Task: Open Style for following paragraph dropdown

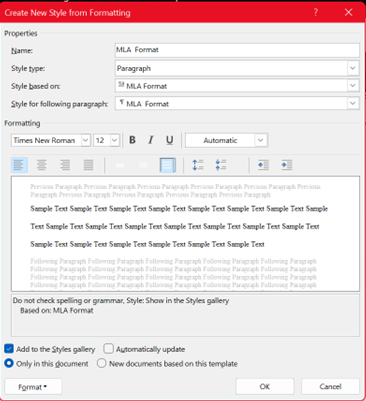Action: [x=353, y=103]
